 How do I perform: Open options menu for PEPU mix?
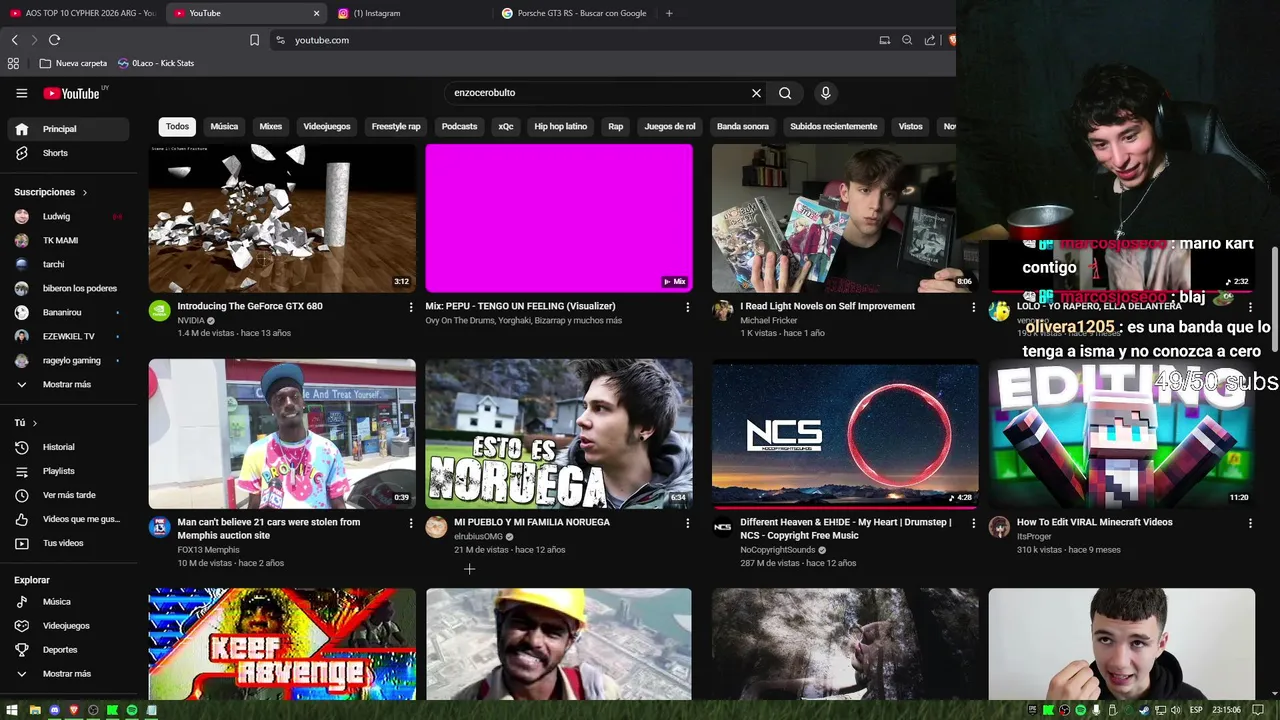click(x=687, y=307)
